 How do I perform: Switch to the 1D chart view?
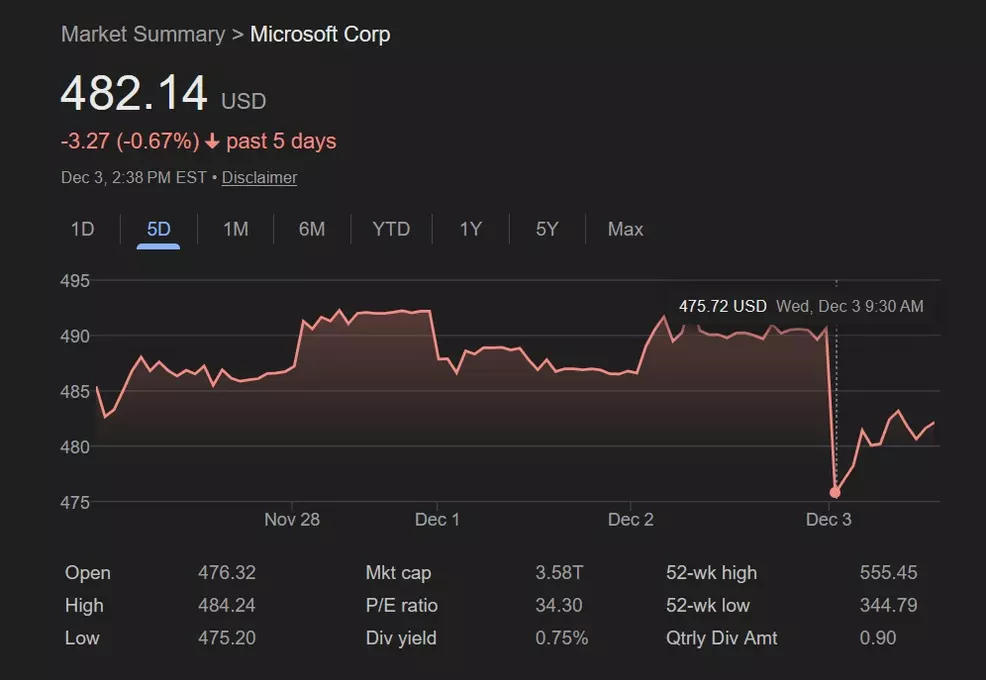82,229
